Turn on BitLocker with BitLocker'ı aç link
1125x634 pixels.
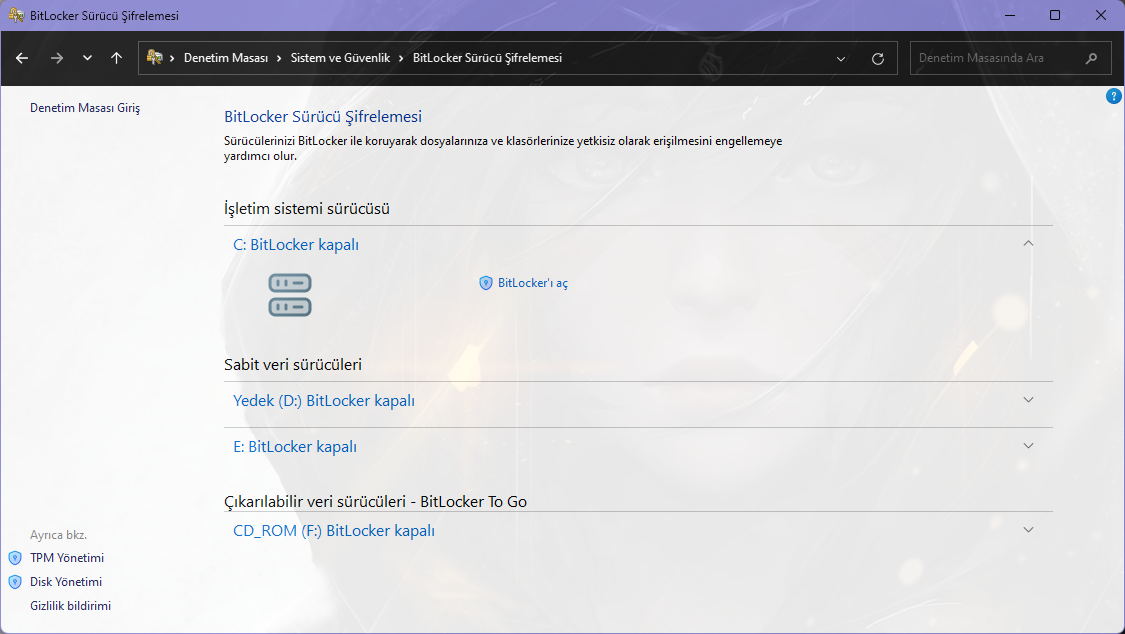tap(532, 283)
